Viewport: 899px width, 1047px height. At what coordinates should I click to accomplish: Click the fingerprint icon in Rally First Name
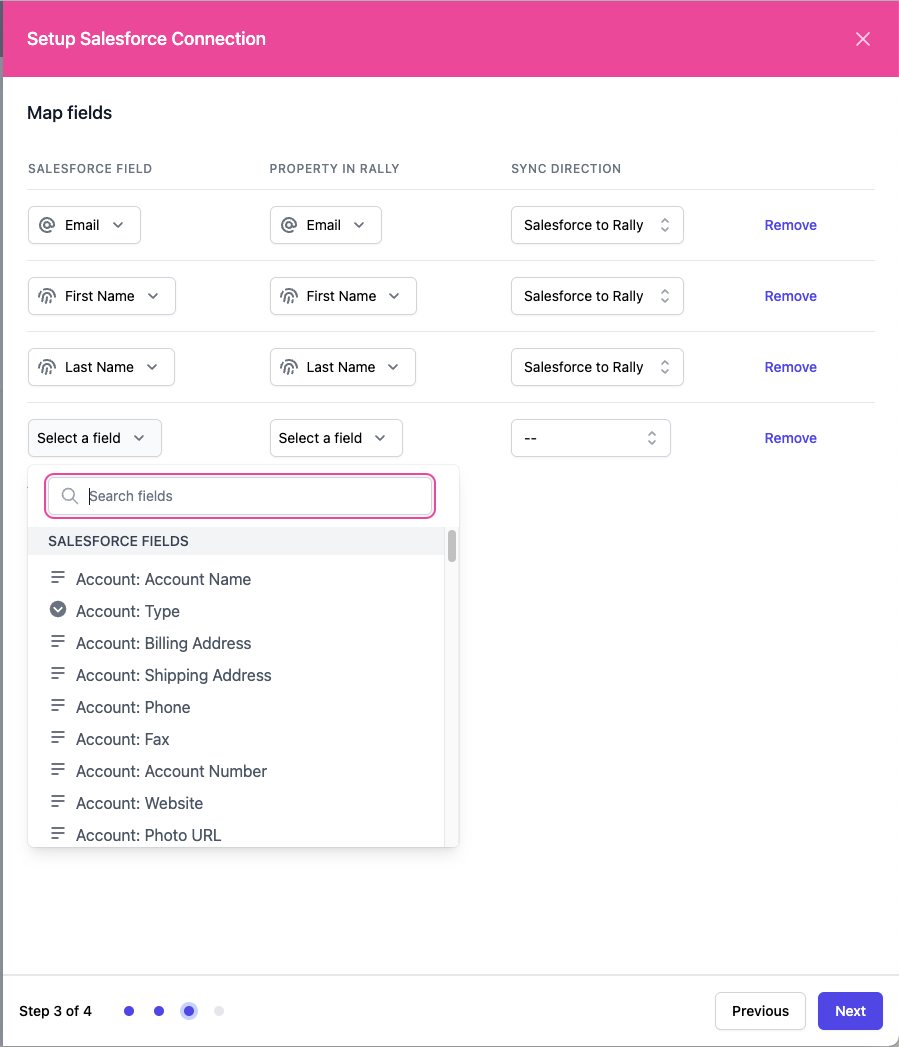pyautogui.click(x=289, y=296)
